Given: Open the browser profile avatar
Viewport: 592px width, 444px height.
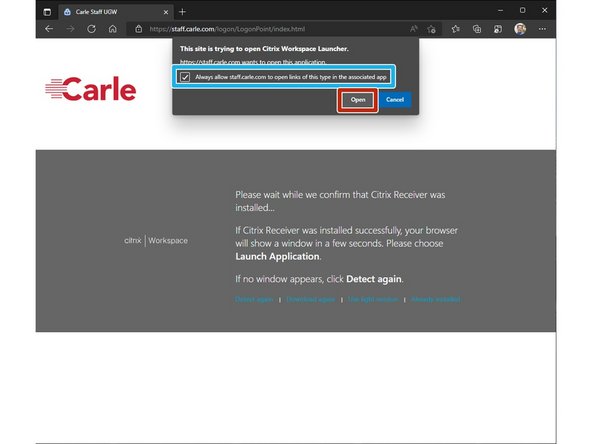Looking at the screenshot, I should tap(520, 29).
